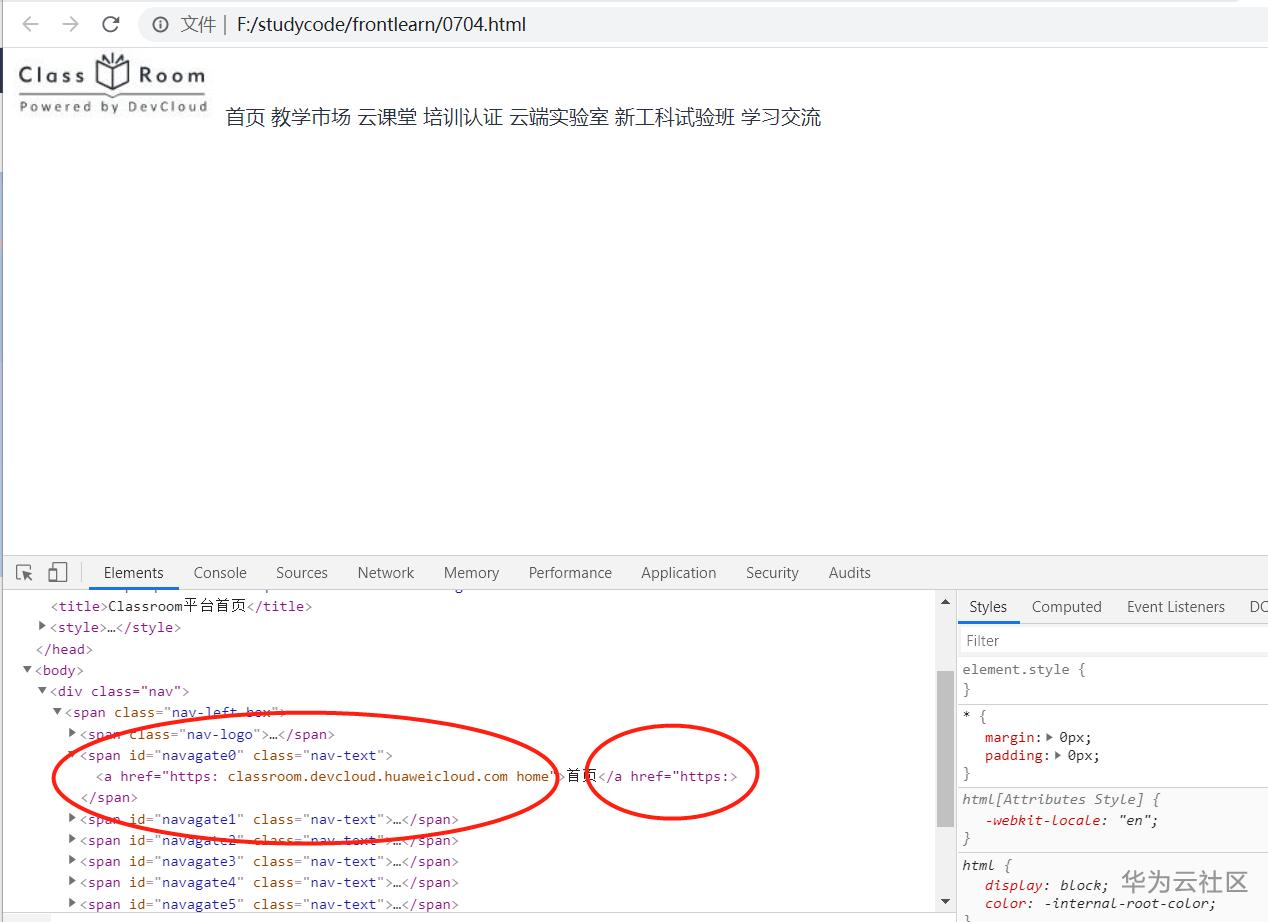Reload the page with refresh icon

111,24
